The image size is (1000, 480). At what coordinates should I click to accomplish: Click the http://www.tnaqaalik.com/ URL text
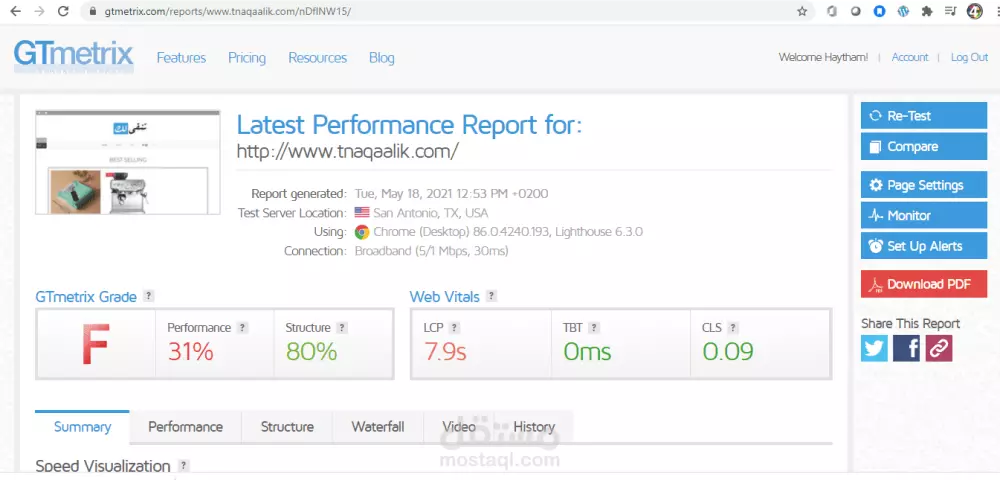point(348,152)
